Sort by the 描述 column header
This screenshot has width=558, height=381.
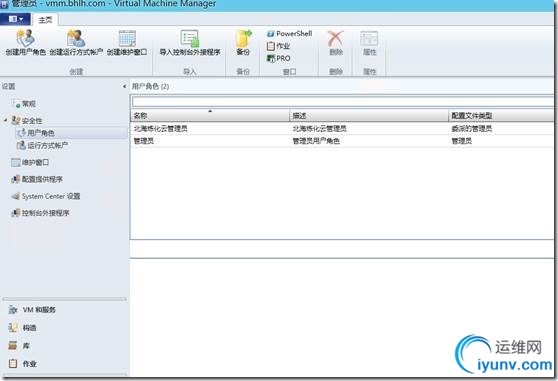369,116
